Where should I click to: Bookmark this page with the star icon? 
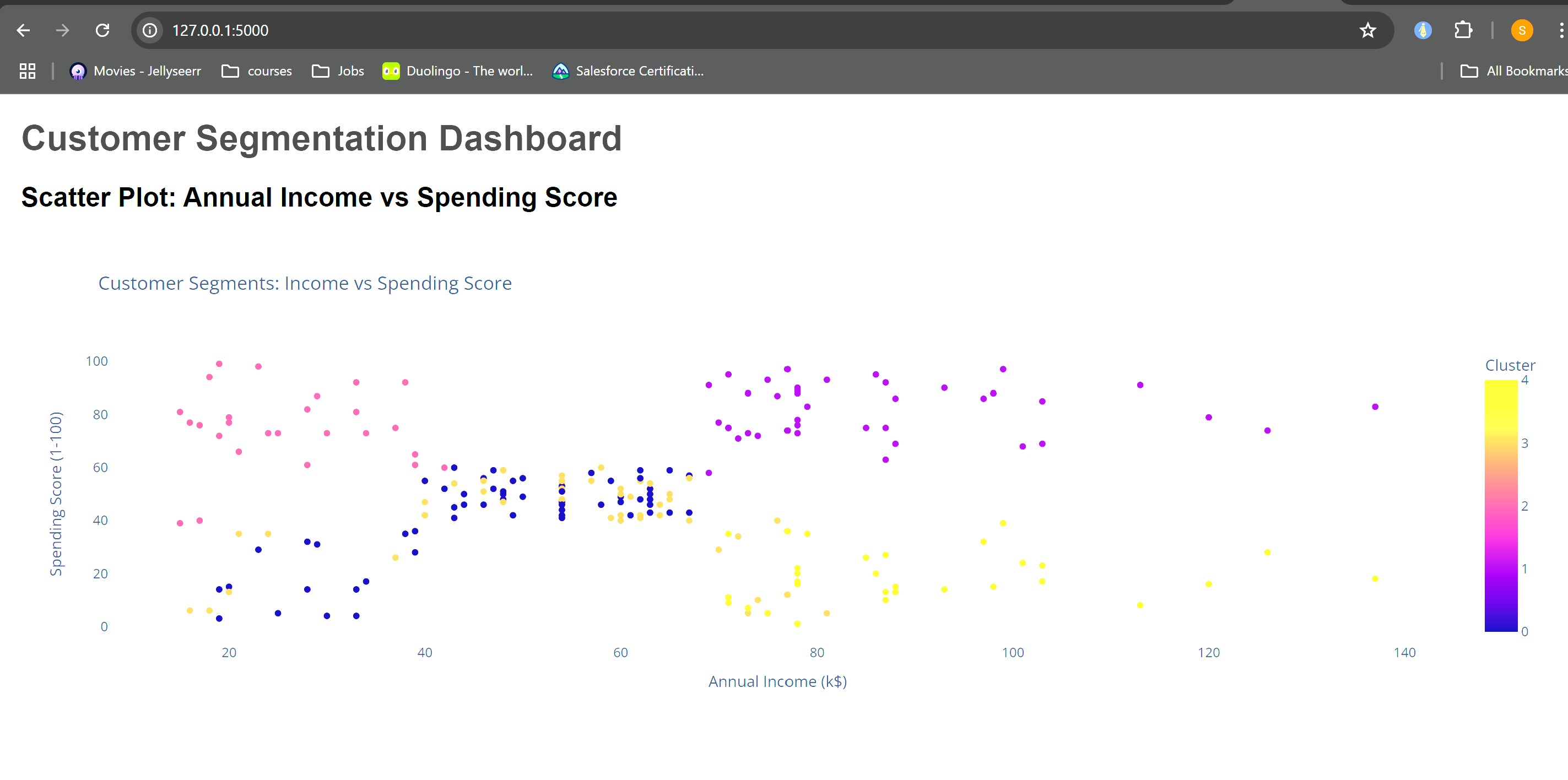coord(1367,30)
